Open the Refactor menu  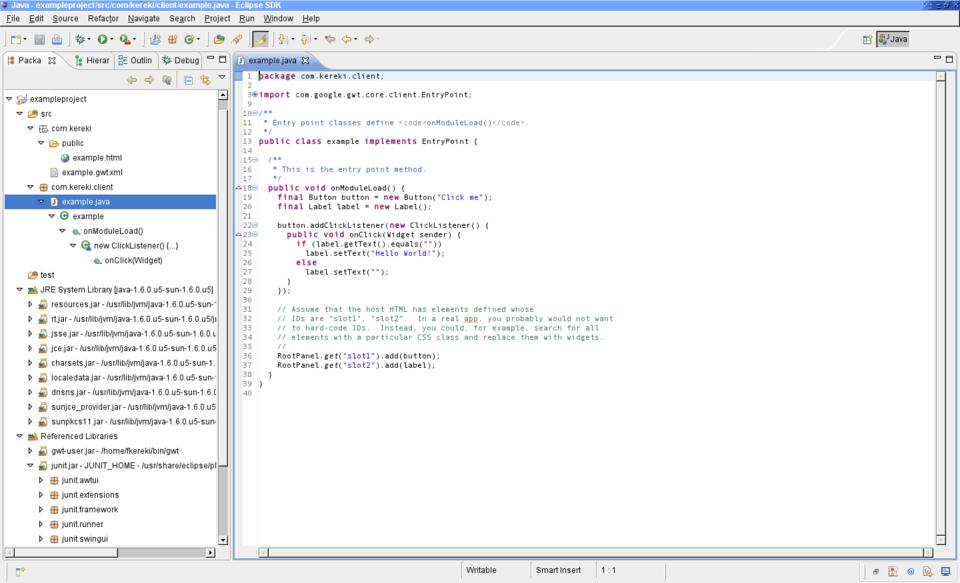click(103, 18)
